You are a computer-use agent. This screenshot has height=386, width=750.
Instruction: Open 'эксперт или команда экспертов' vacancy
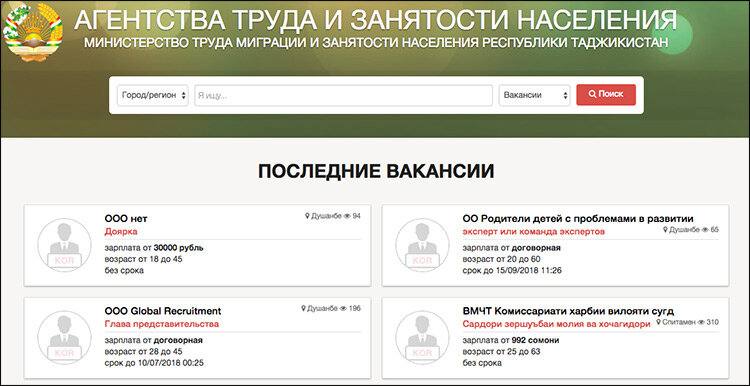click(x=534, y=232)
